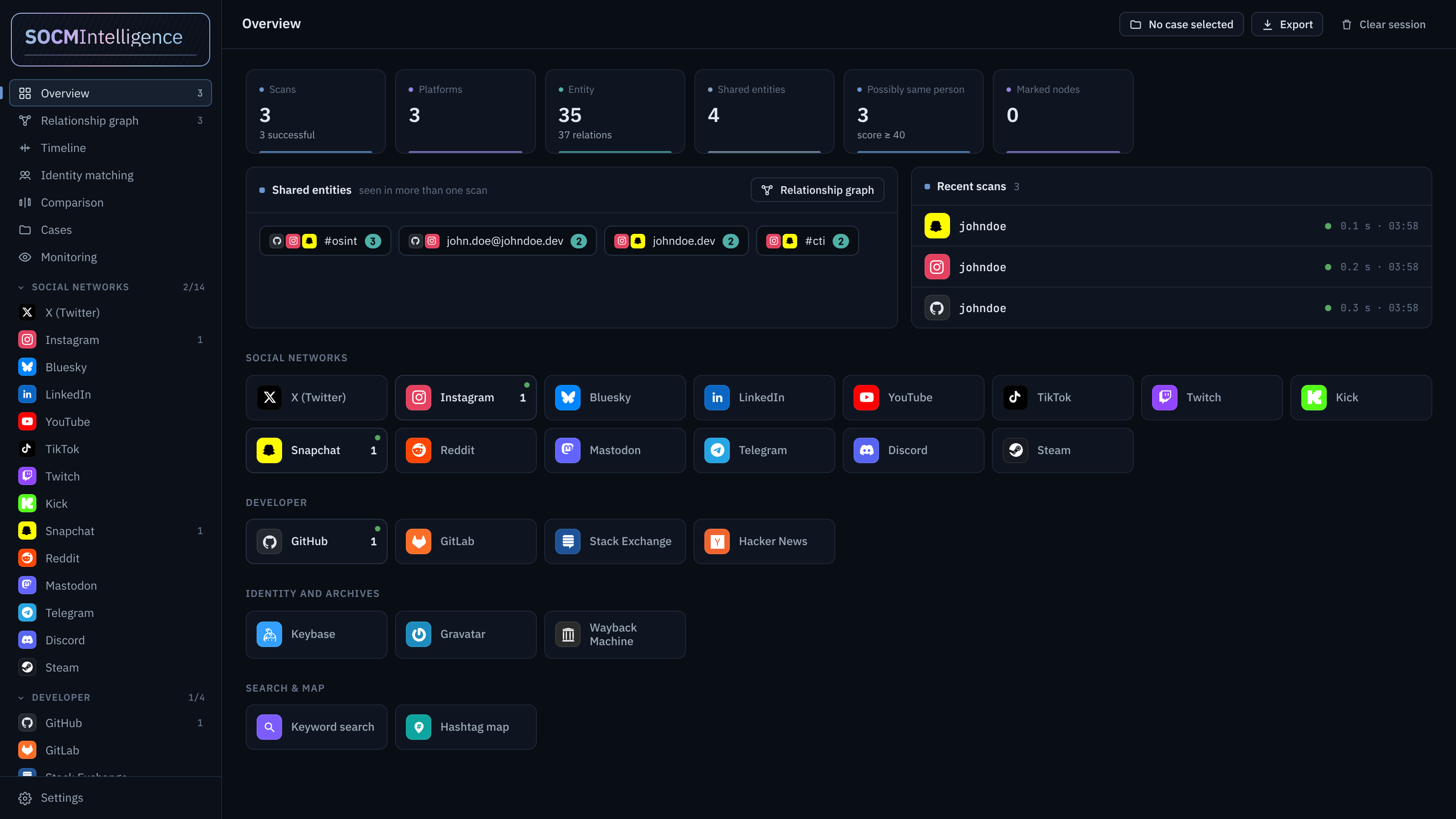Viewport: 1456px width, 819px height.
Task: Open Identity matching page
Action: 111,175
